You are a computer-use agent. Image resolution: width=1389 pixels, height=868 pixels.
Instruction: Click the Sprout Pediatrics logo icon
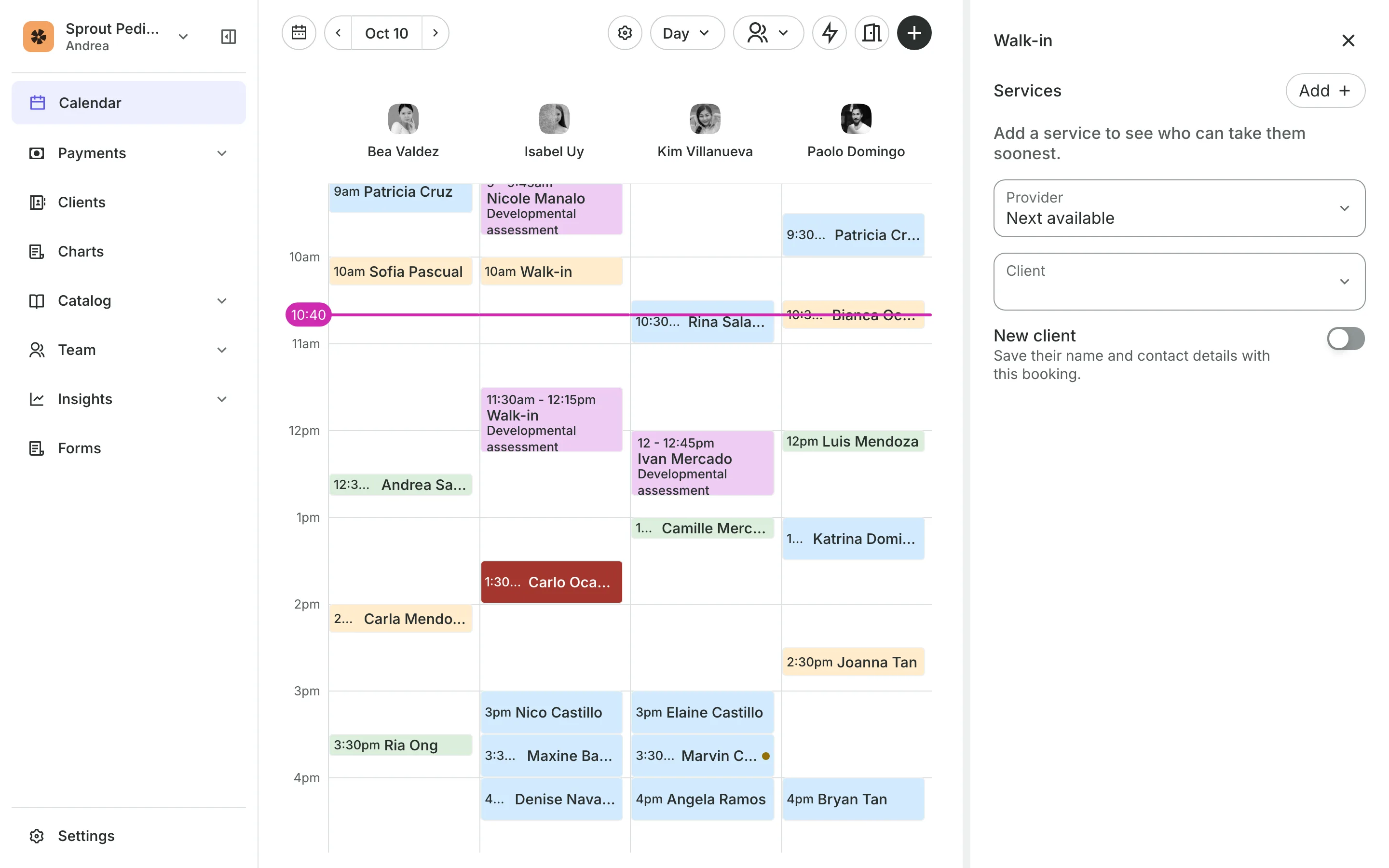pyautogui.click(x=39, y=37)
